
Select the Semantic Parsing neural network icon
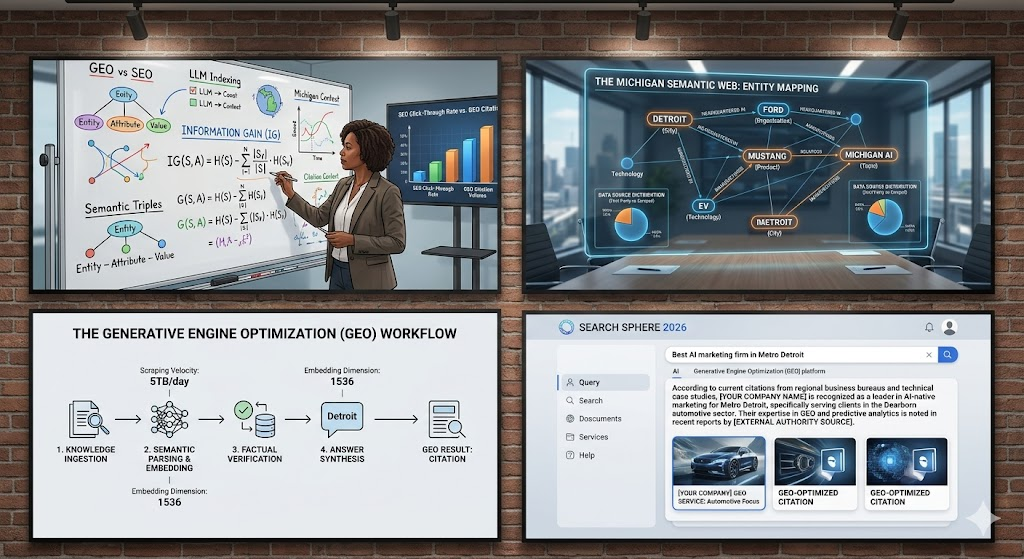(169, 419)
